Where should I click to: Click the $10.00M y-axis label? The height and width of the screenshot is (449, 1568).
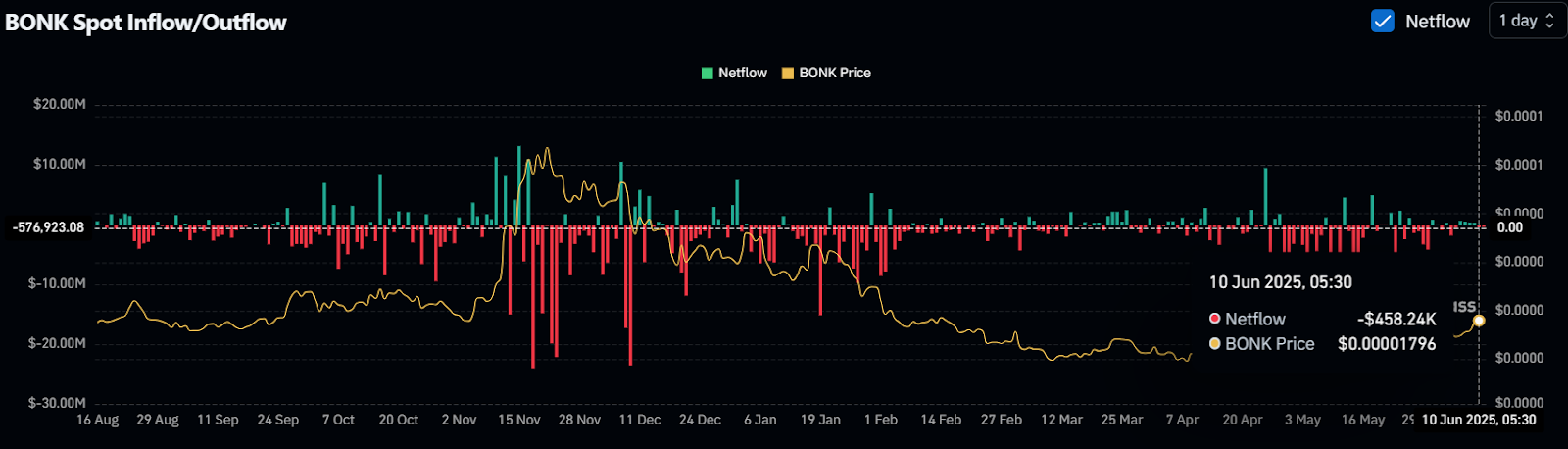pyautogui.click(x=60, y=164)
